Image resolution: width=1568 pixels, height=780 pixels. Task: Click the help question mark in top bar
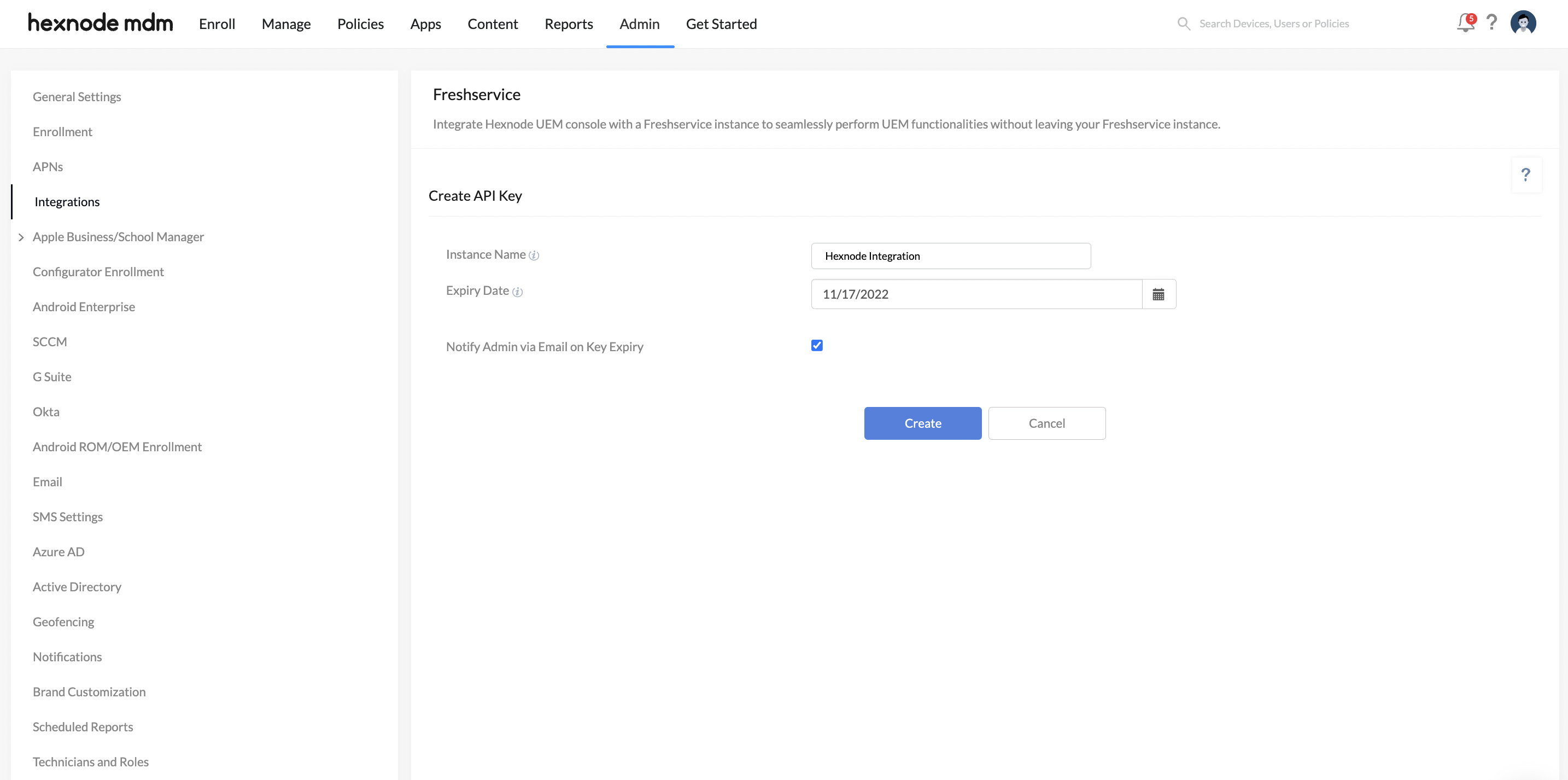(1491, 23)
